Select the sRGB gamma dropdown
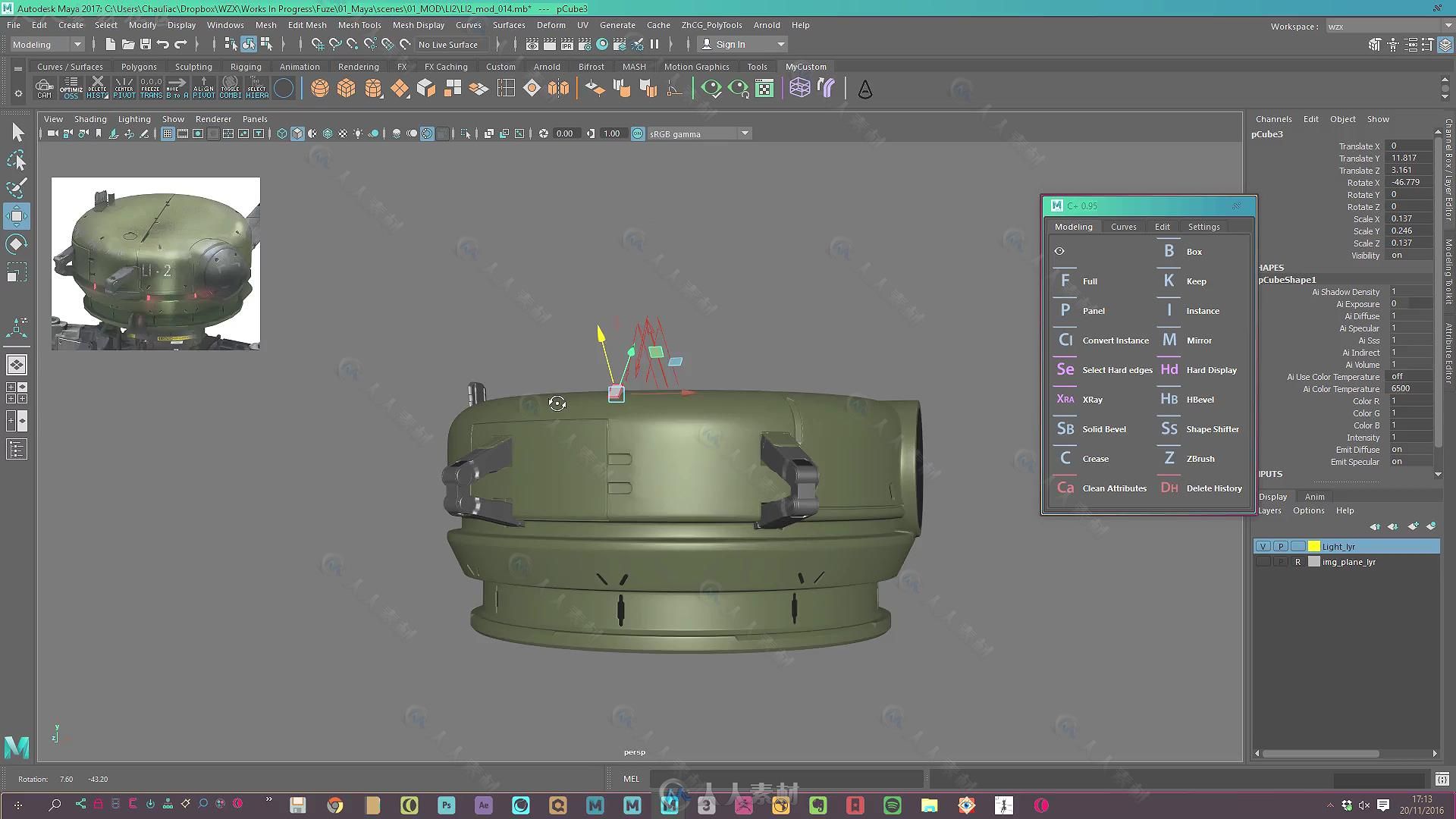Image resolution: width=1456 pixels, height=819 pixels. 693,133
